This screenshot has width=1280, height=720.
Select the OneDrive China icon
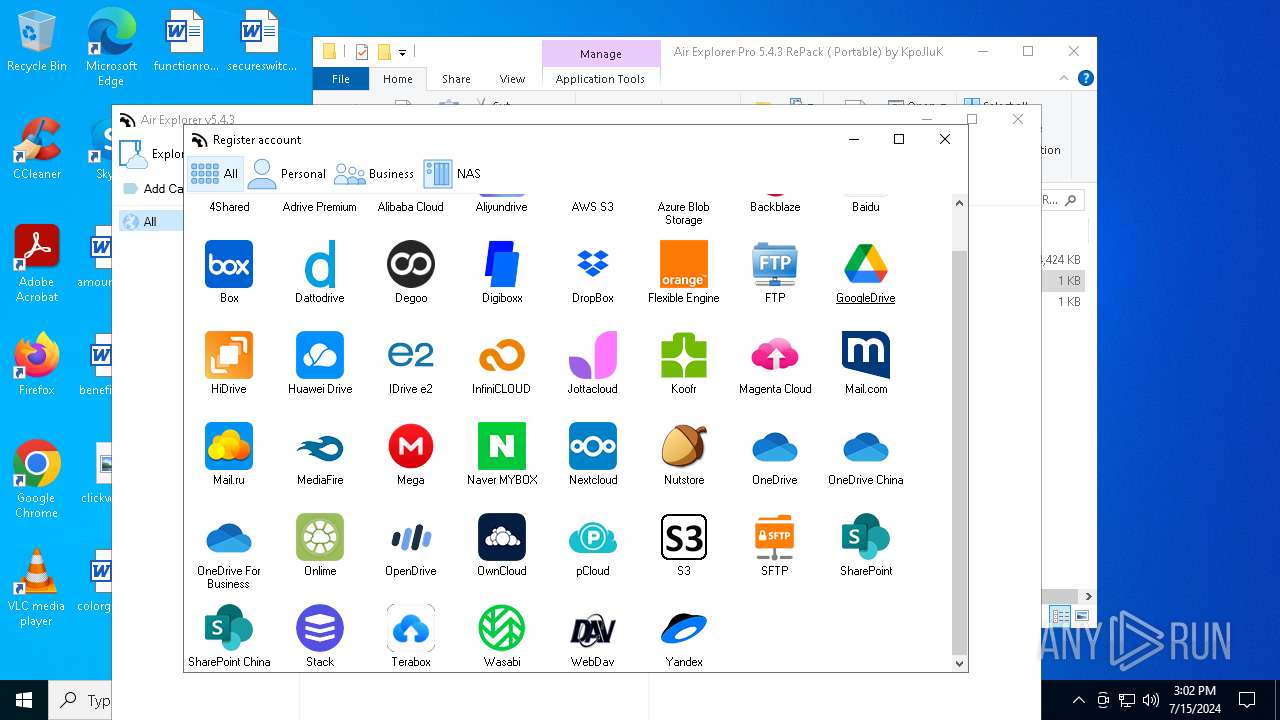(x=866, y=446)
